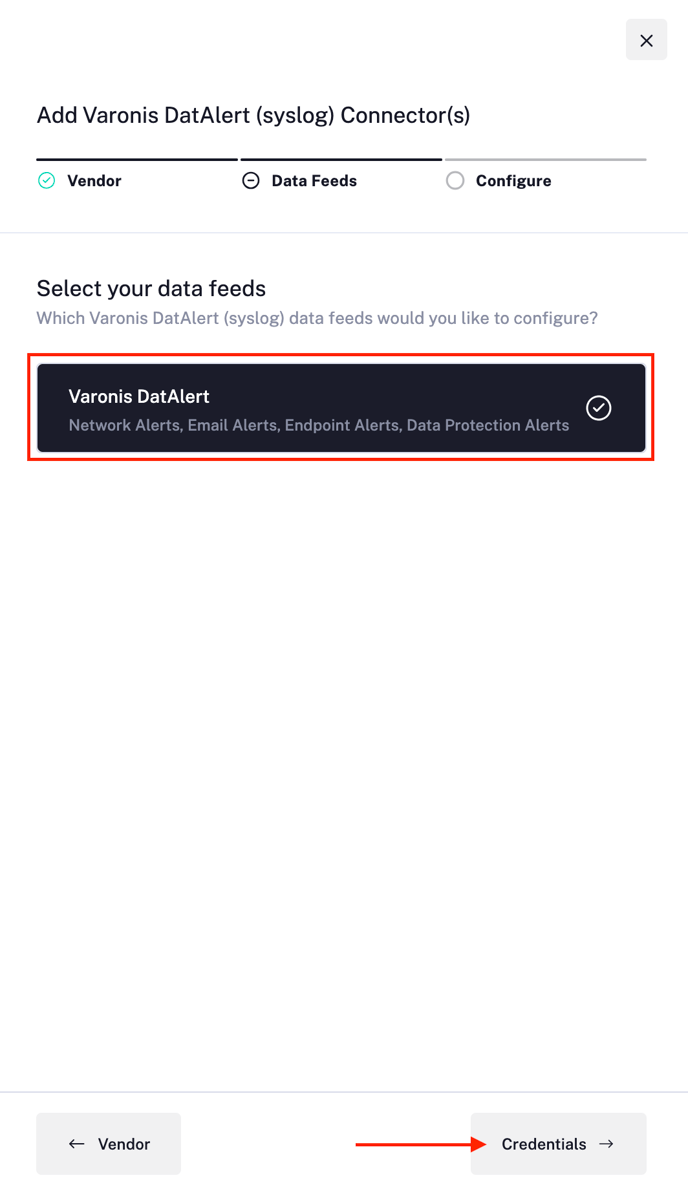Click the minus-circle icon beside Data Feeds
The height and width of the screenshot is (1191, 688).
[x=251, y=181]
